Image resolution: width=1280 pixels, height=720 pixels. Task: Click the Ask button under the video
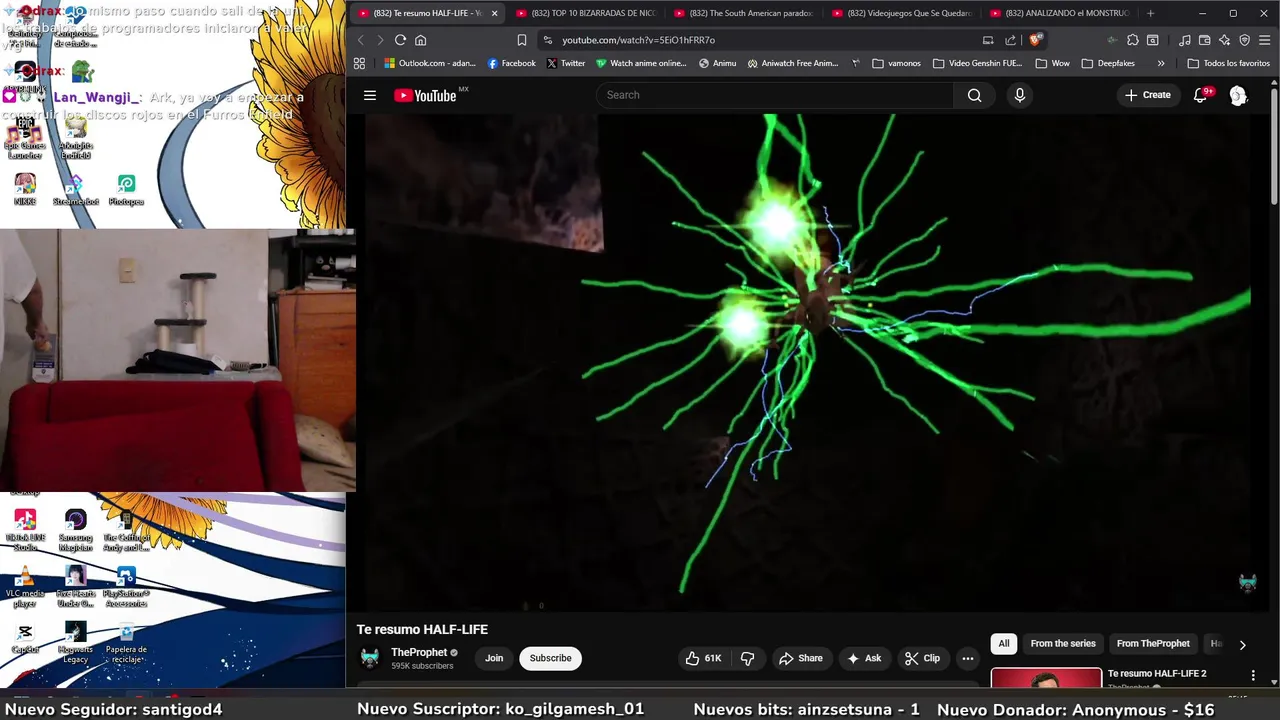point(864,658)
